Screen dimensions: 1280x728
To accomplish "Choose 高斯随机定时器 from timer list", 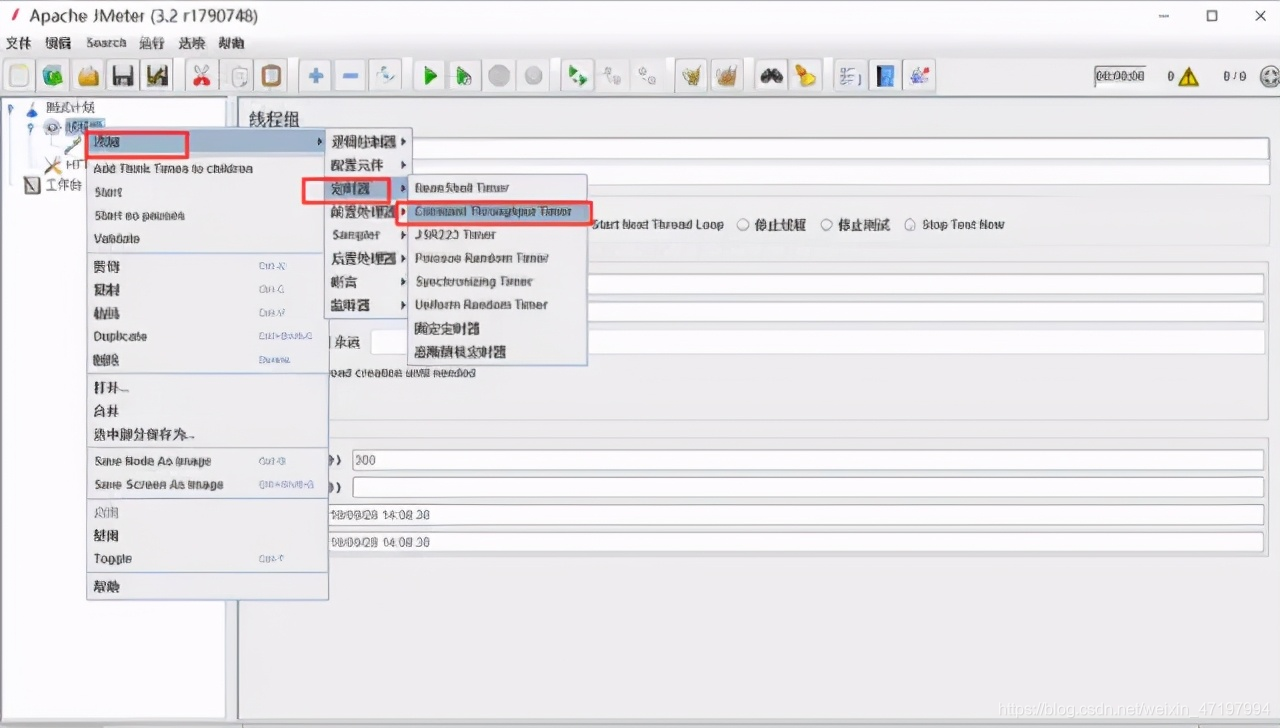I will tap(497, 352).
